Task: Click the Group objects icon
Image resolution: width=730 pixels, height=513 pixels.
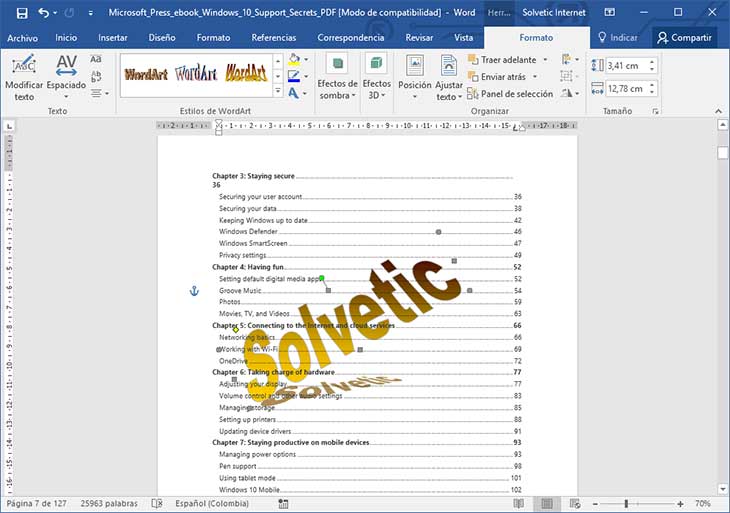Action: [569, 76]
